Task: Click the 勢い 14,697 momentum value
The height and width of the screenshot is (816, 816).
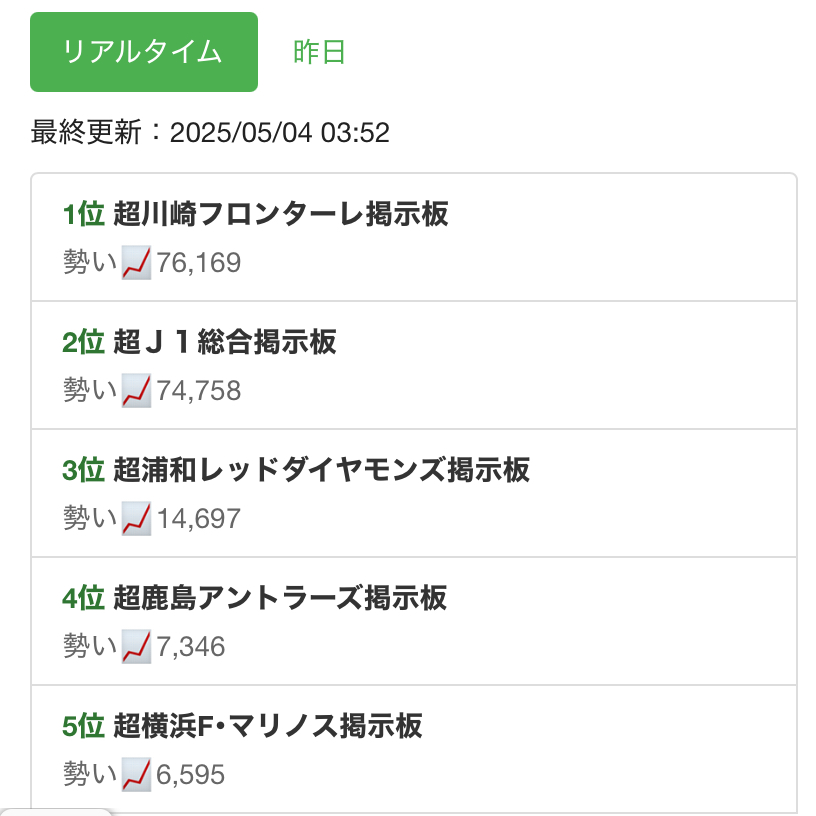Action: point(198,519)
